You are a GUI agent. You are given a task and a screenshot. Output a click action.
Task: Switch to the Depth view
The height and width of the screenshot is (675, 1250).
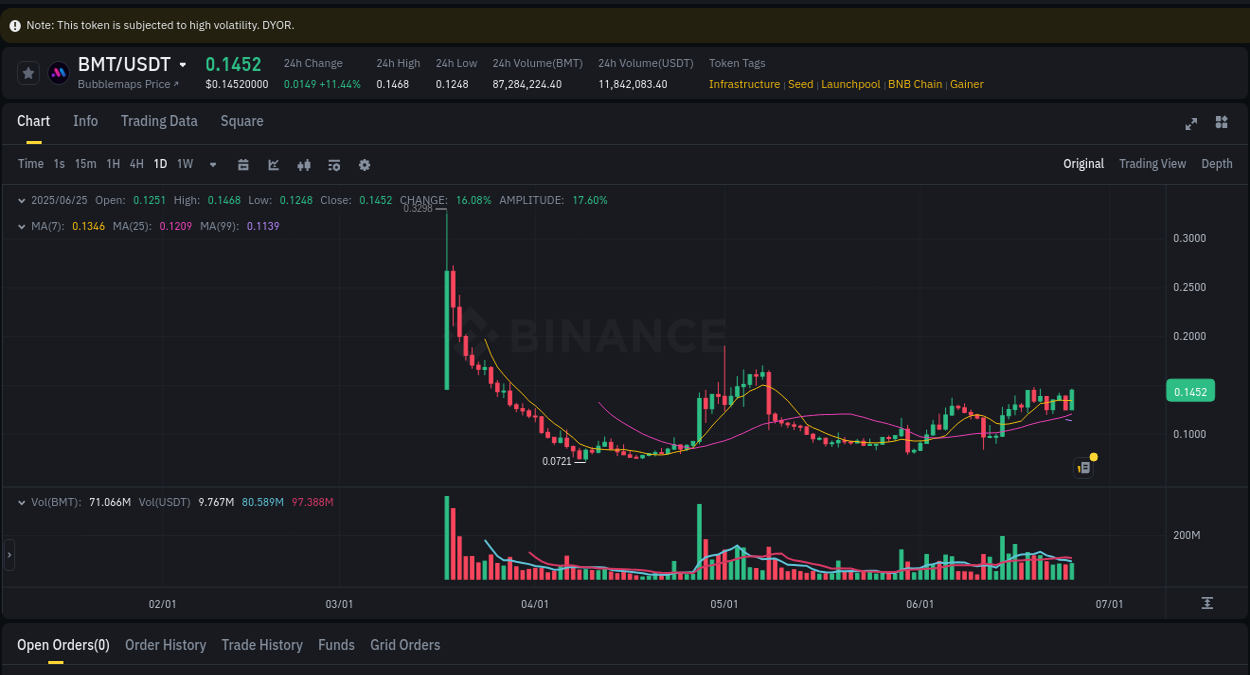pyautogui.click(x=1217, y=163)
